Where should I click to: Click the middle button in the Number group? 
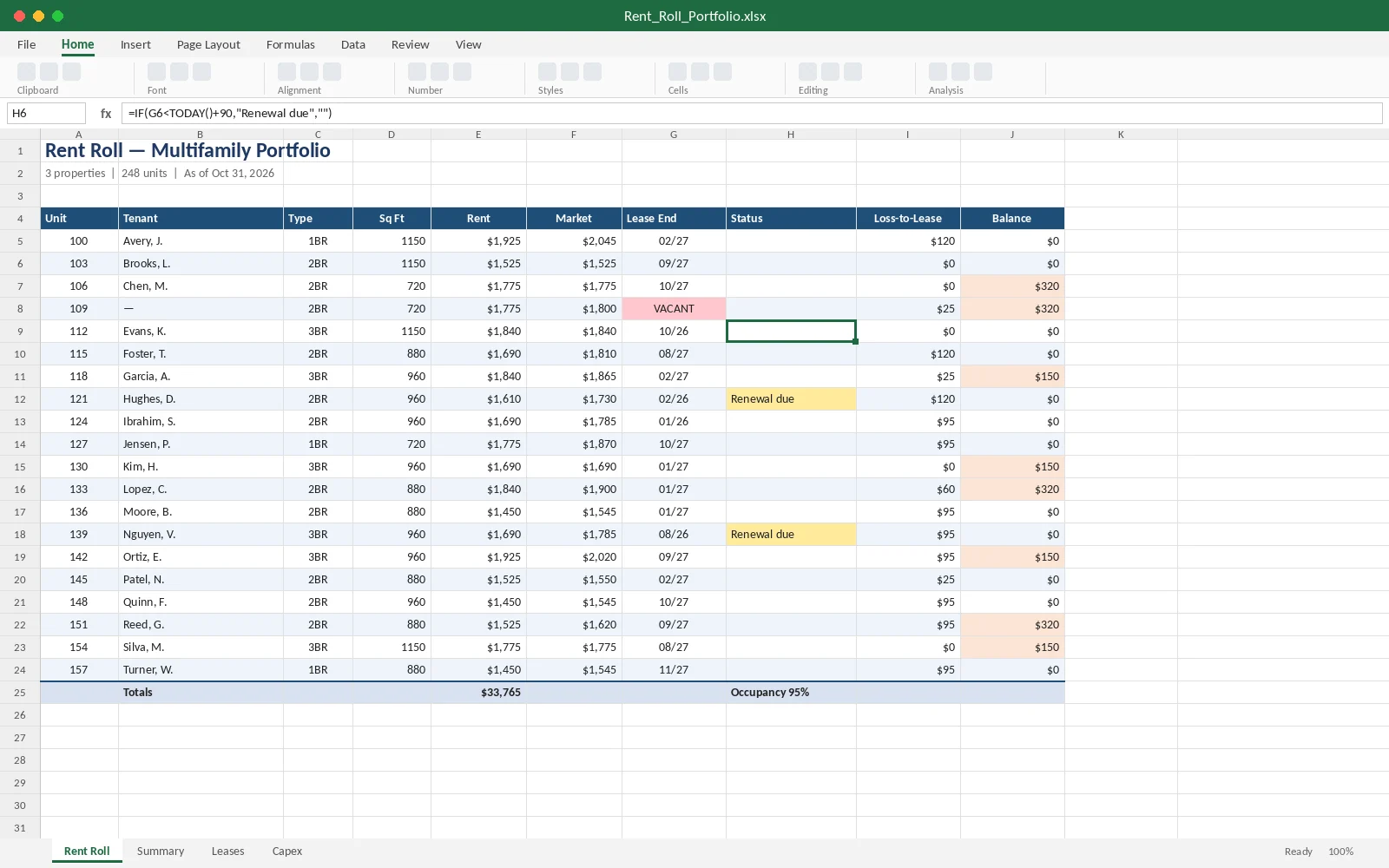click(440, 72)
